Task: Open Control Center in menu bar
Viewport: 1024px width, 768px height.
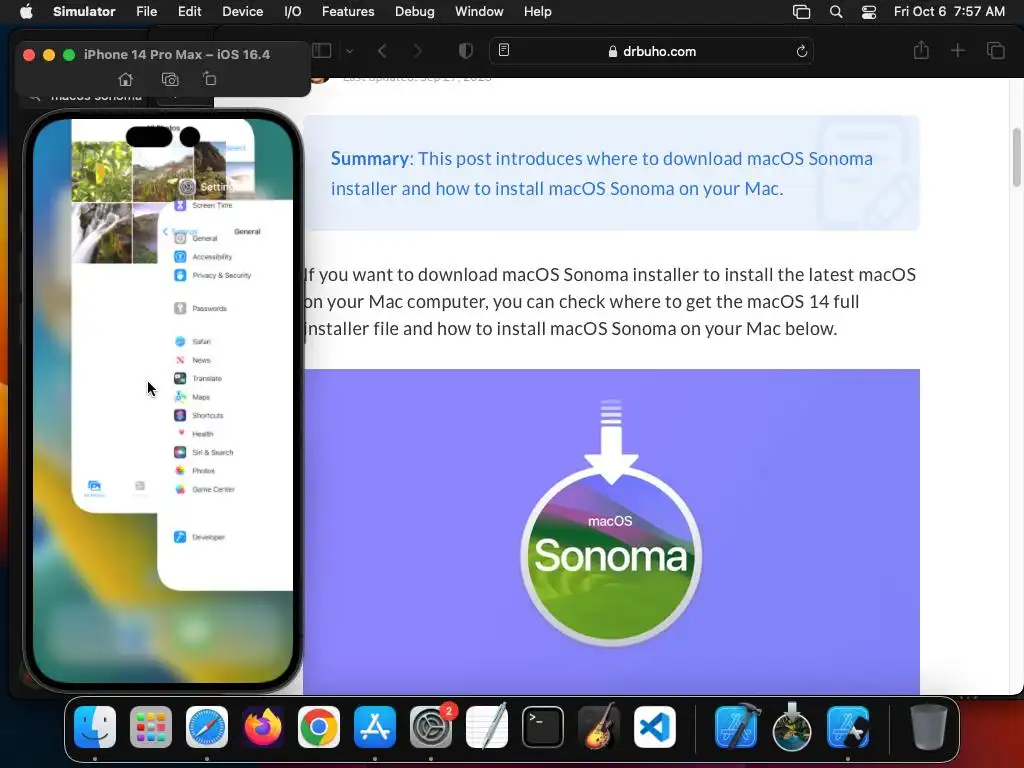Action: click(x=869, y=12)
